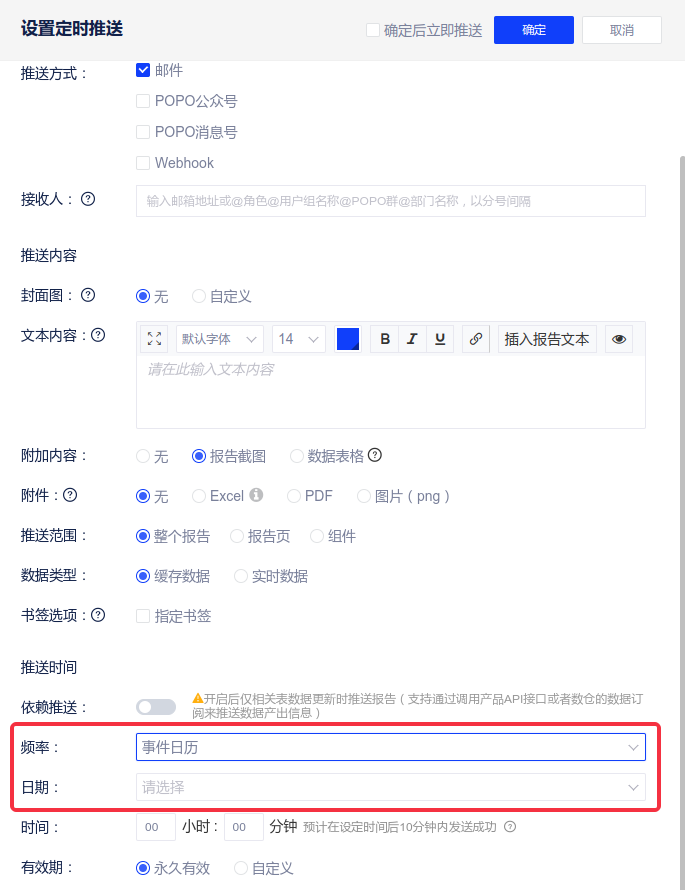This screenshot has height=890, width=685.
Task: Click the fullscreen expand editor icon
Action: coord(154,339)
